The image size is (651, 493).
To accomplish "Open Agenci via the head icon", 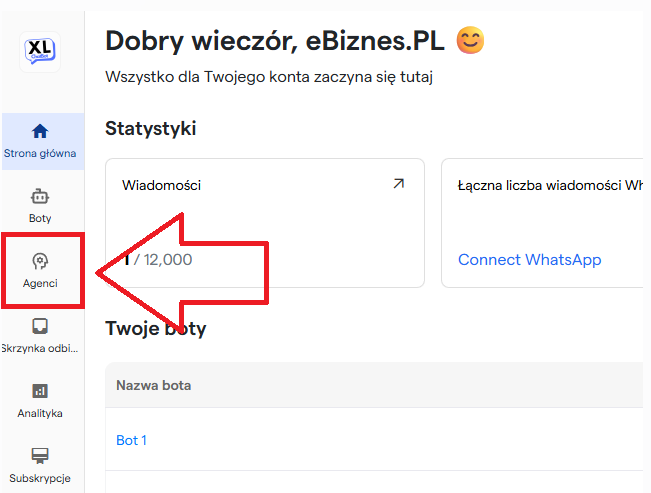I will click(40, 261).
